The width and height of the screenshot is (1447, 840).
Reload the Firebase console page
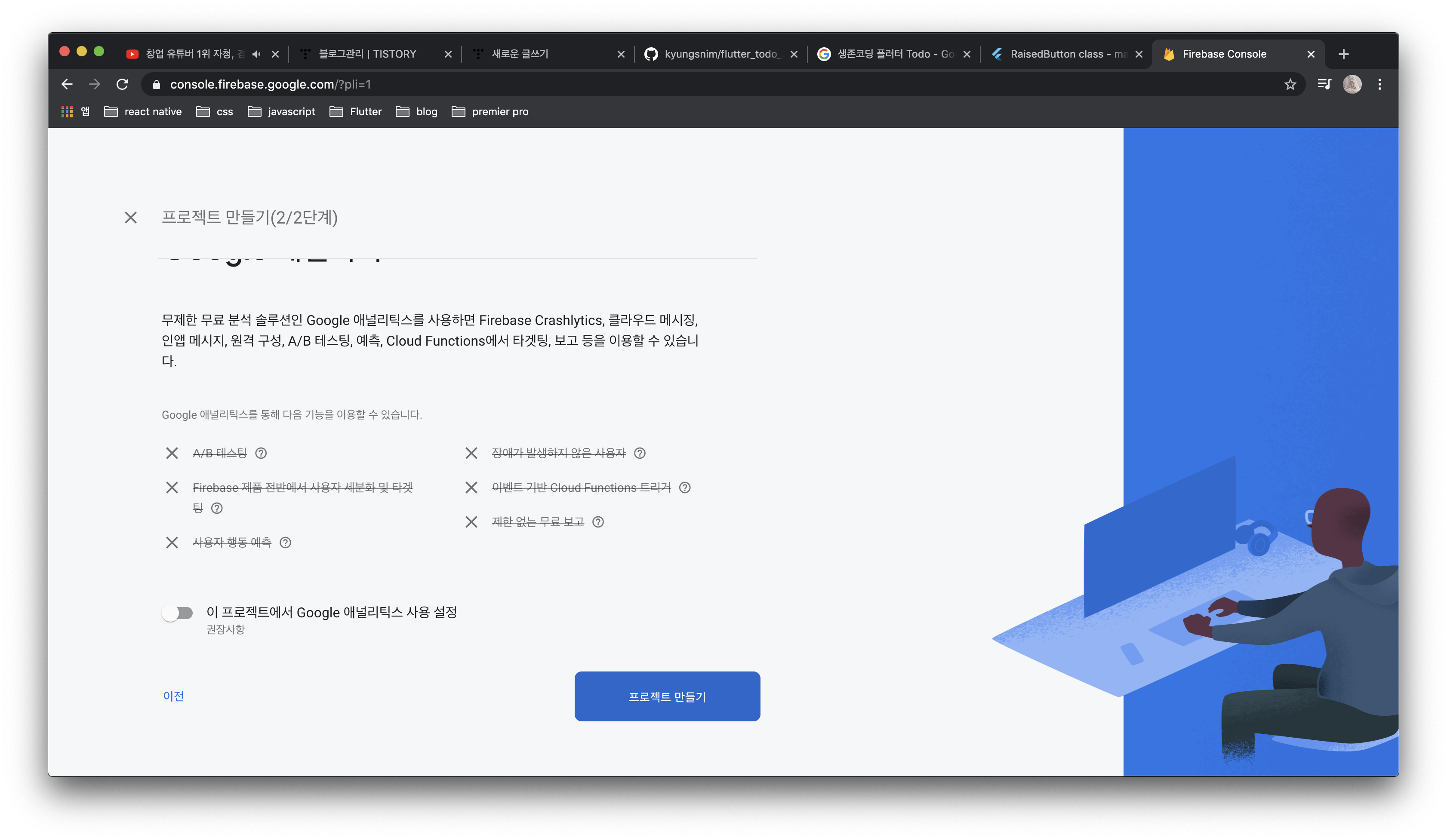click(x=122, y=84)
